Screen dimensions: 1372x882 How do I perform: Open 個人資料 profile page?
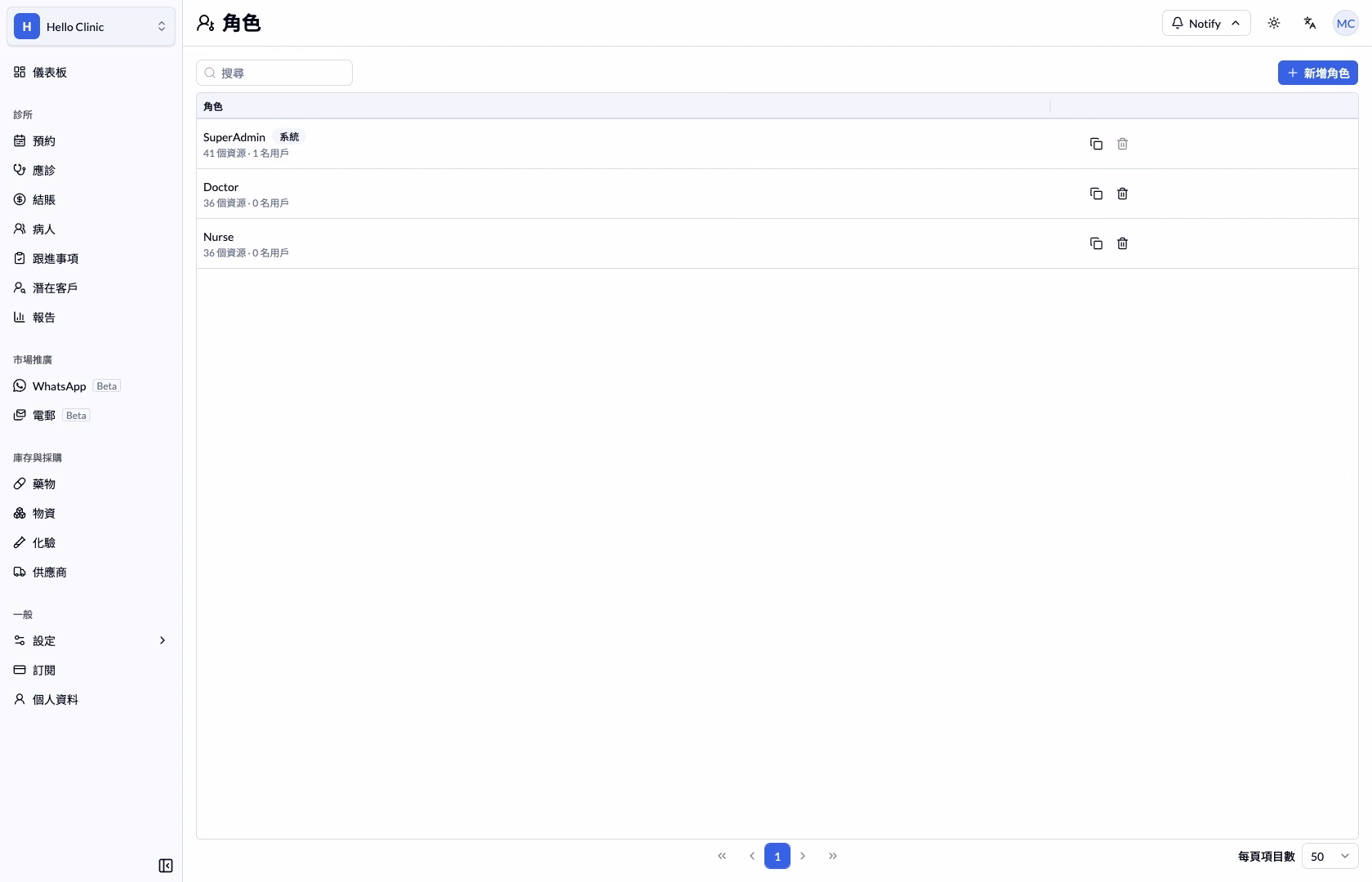click(x=91, y=699)
